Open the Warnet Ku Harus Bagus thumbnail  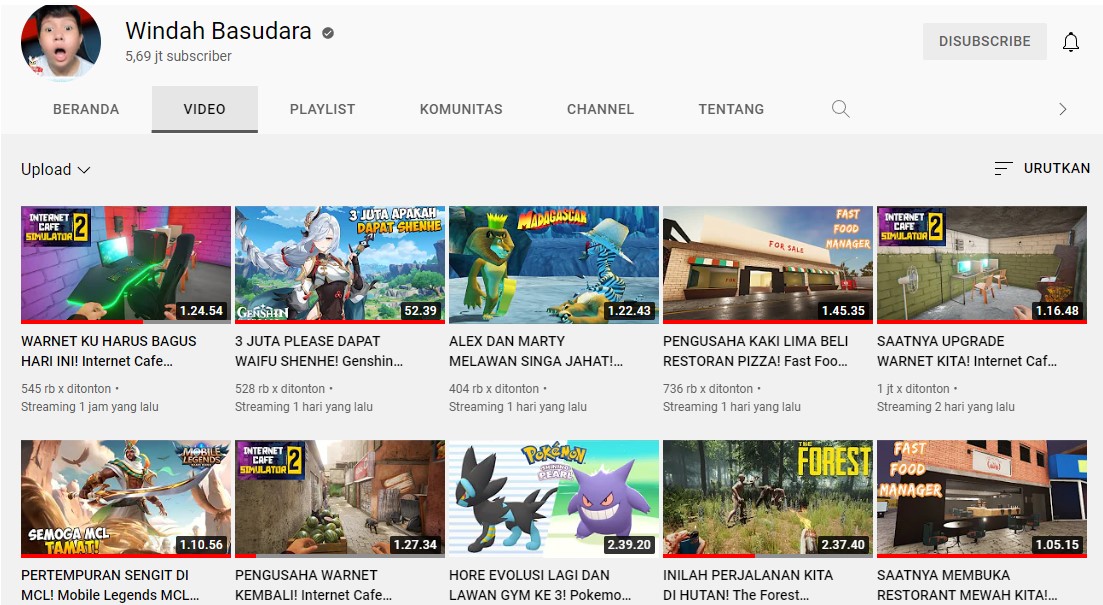coord(126,265)
